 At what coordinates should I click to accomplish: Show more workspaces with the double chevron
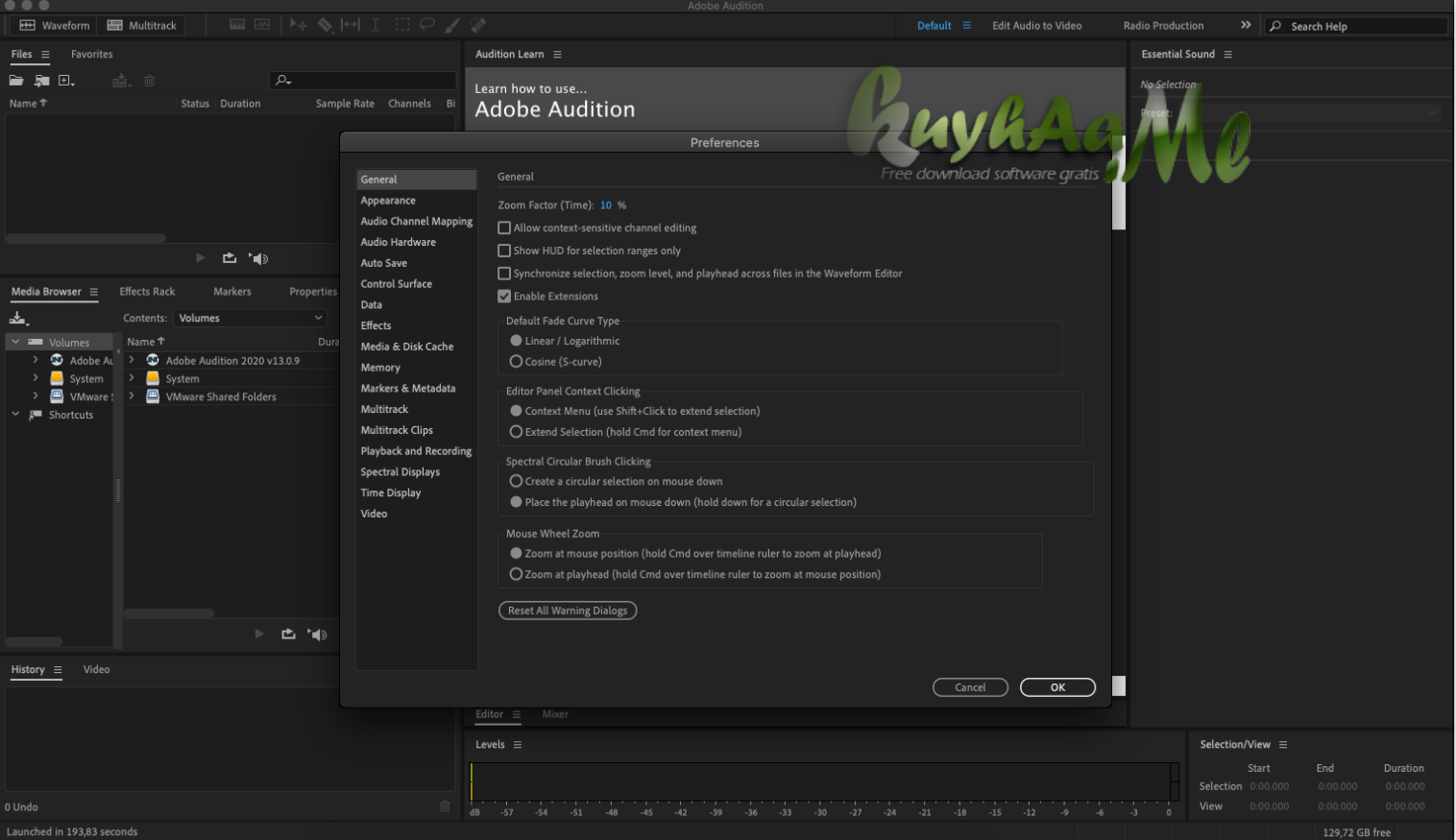(1246, 25)
